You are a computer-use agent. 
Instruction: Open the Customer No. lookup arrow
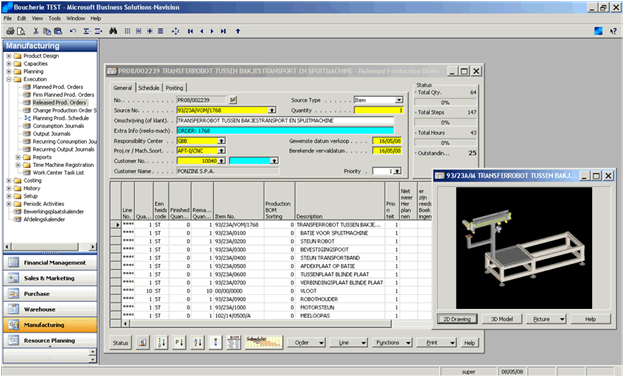[x=221, y=161]
